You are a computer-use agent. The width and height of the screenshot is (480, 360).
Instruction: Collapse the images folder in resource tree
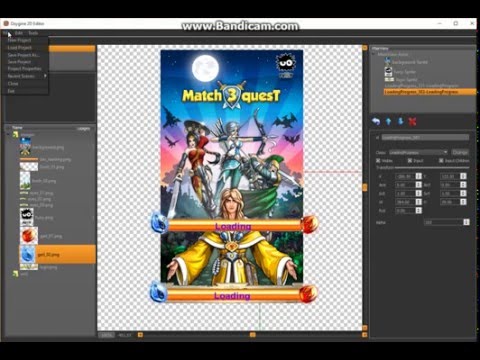click(8, 135)
